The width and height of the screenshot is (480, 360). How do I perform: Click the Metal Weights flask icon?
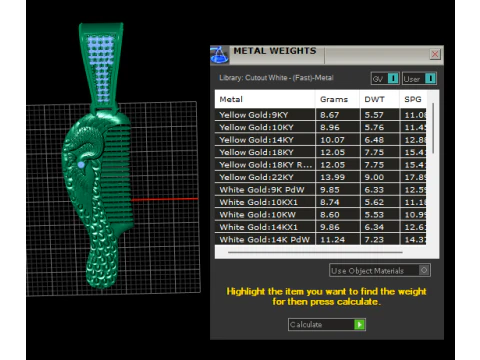[x=219, y=55]
